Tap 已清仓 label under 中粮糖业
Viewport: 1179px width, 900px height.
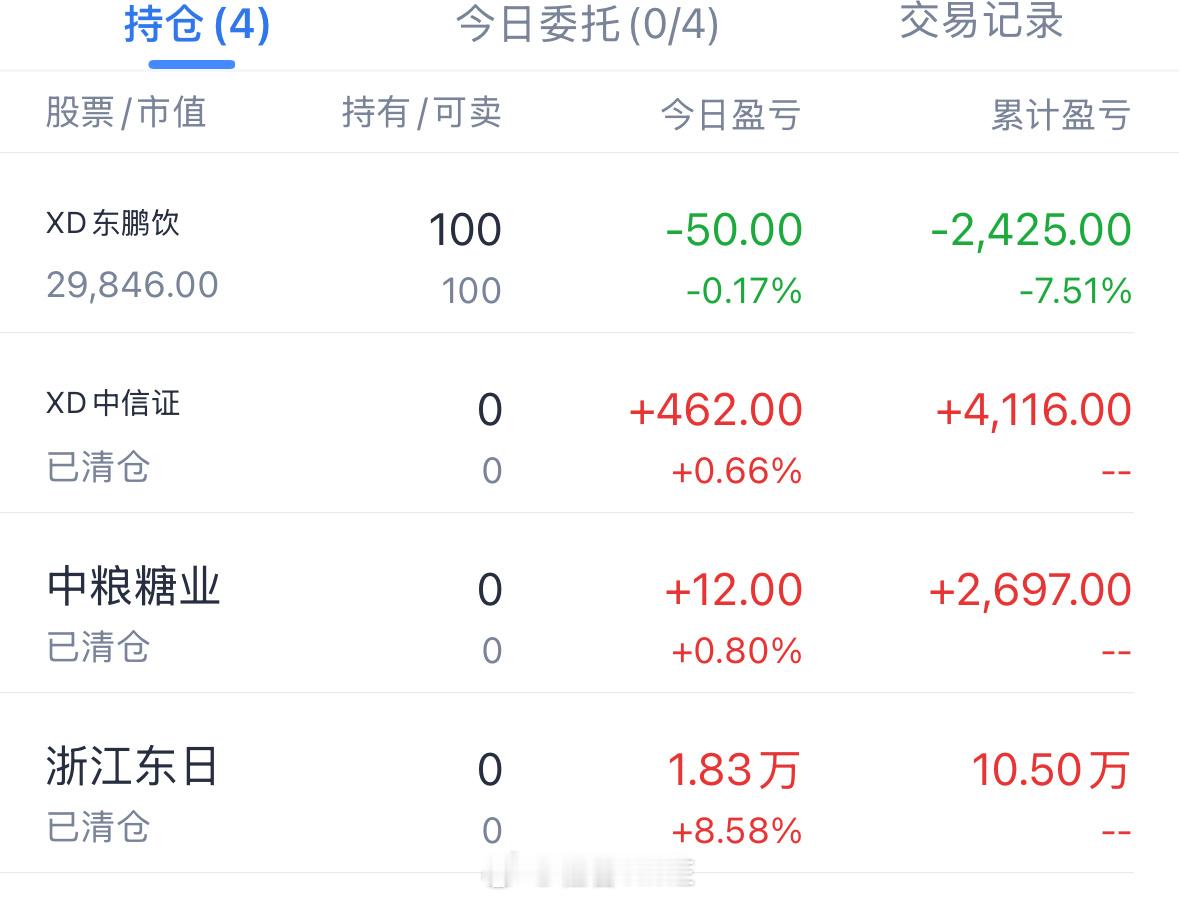(x=99, y=647)
